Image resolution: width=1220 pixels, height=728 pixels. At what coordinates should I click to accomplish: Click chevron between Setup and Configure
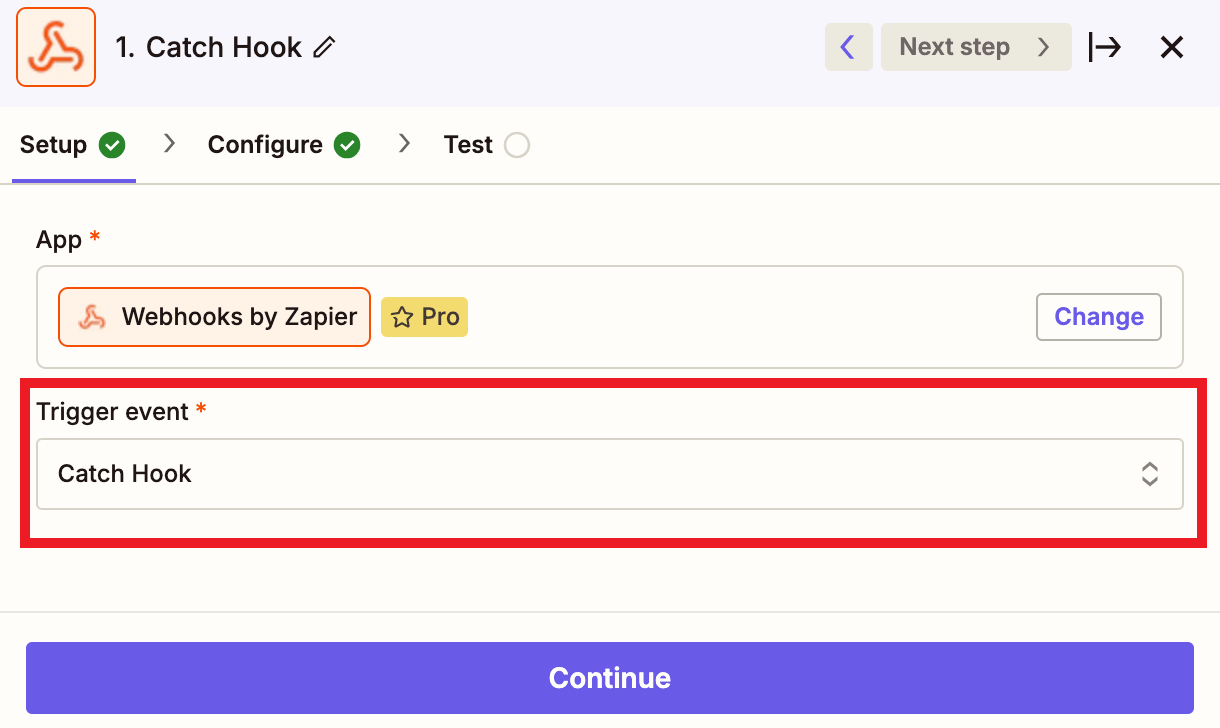click(x=170, y=144)
